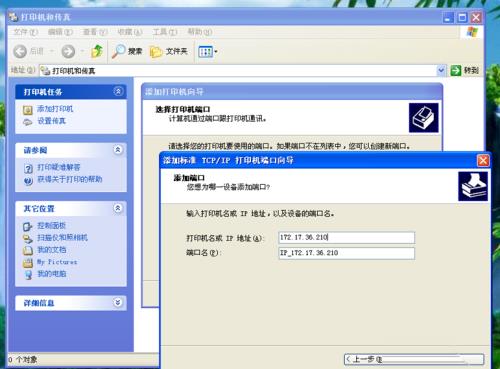500x369 pixels.
Task: Click the printers and faxes title bar icon
Action: (x=13, y=17)
